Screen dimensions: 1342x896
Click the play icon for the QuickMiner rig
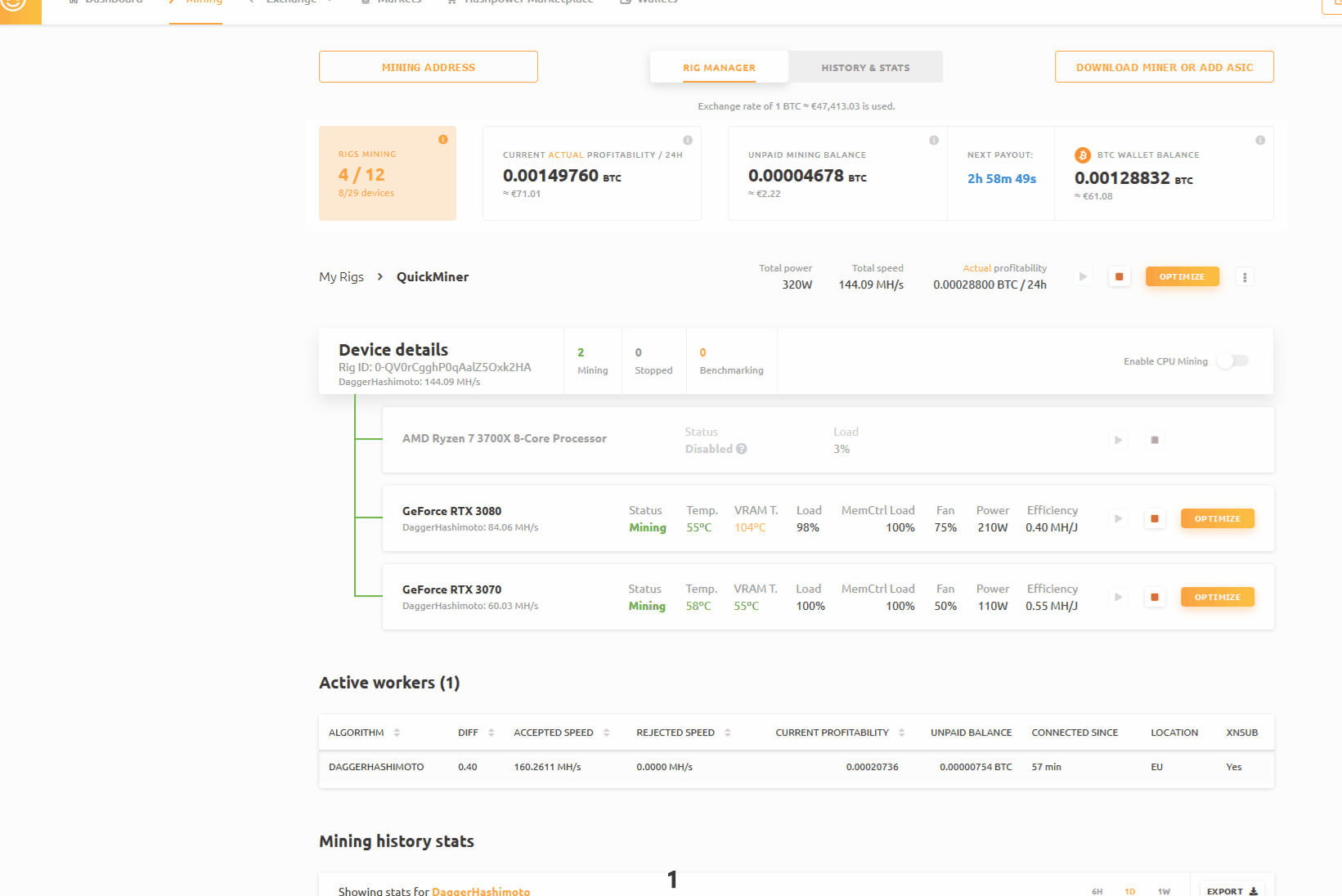(1083, 276)
